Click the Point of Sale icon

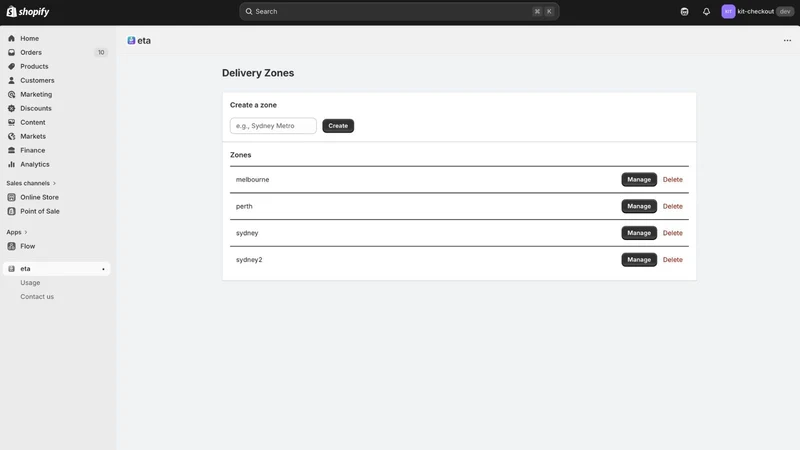click(11, 211)
